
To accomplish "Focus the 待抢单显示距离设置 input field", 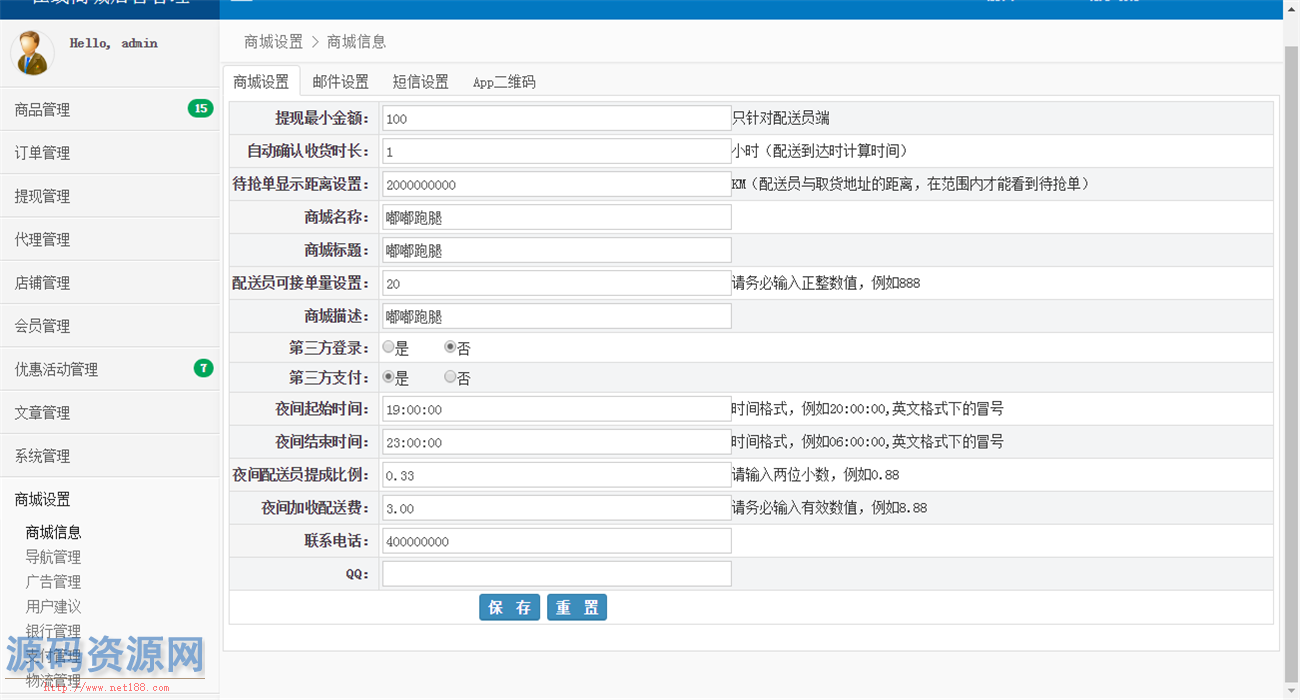I will [x=557, y=184].
